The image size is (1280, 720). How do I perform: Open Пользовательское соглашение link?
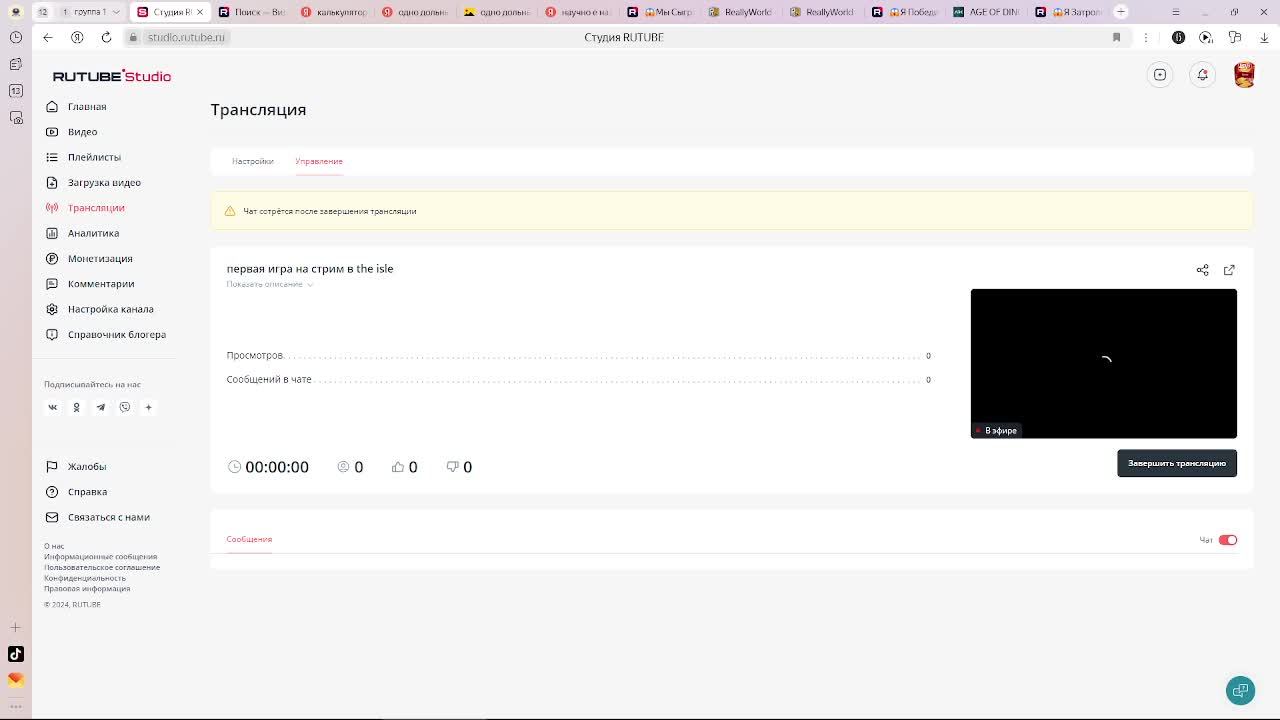(102, 567)
